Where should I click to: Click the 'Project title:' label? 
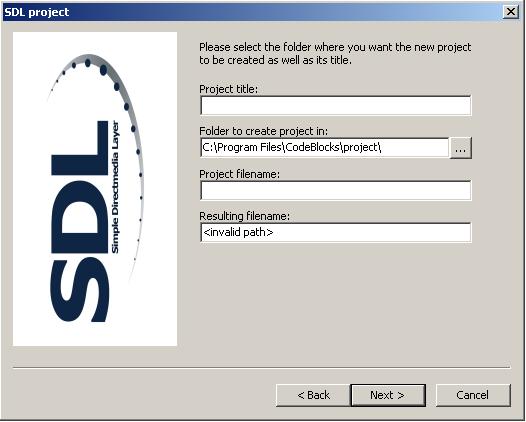(x=228, y=89)
